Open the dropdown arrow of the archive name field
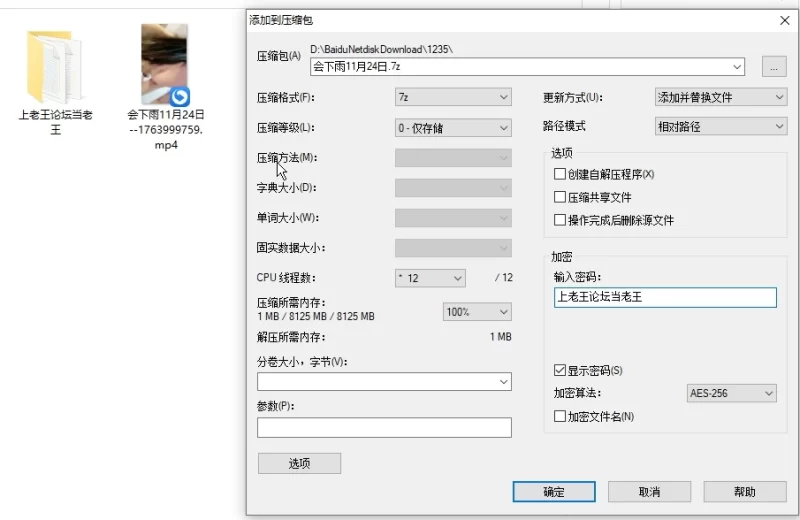800x520 pixels. (x=737, y=67)
